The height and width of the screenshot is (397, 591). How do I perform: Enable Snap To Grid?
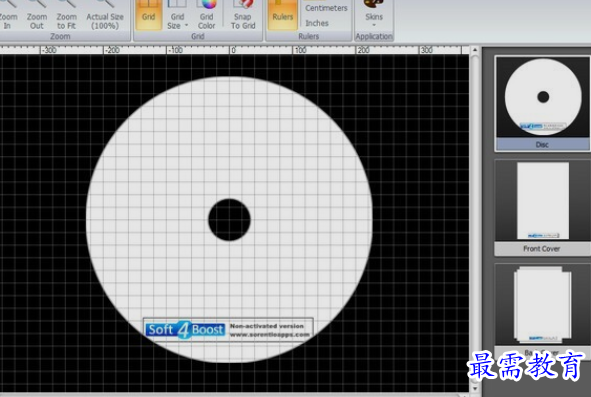[x=243, y=15]
